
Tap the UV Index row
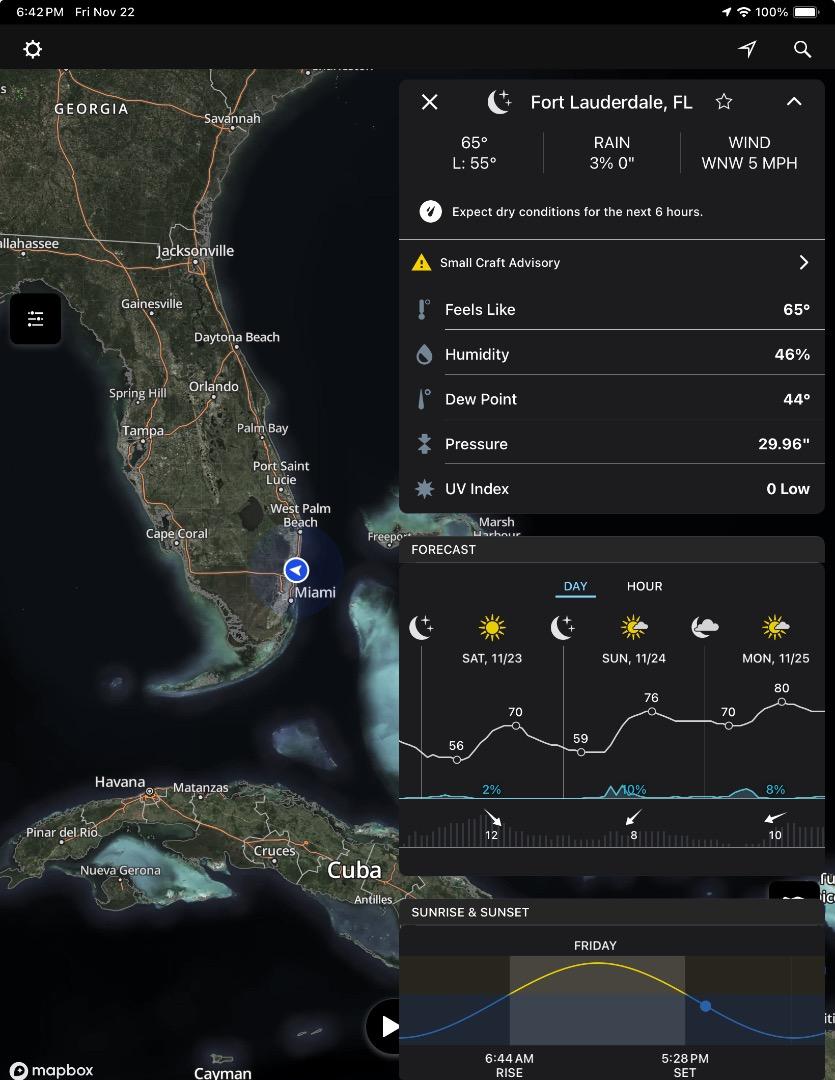612,489
